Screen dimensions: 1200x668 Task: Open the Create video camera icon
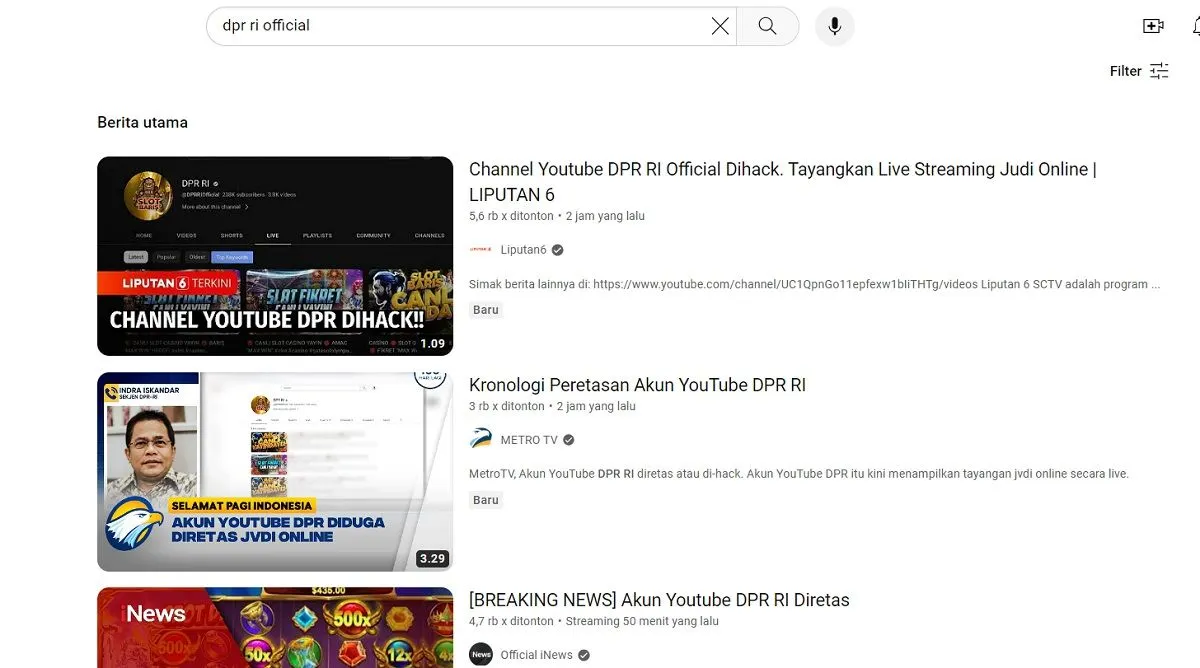coord(1153,26)
